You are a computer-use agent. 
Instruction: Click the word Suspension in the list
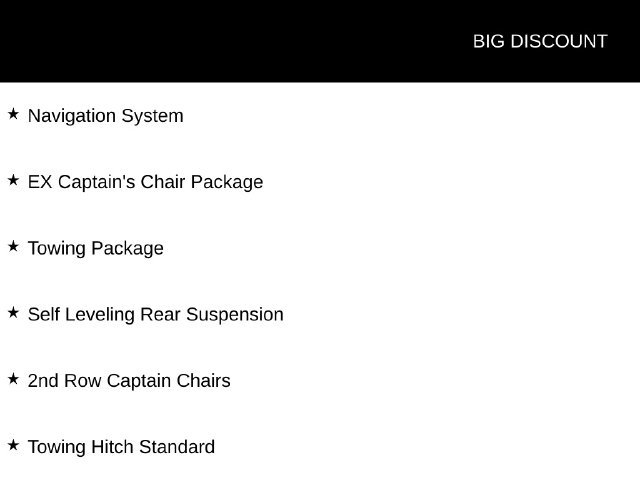[x=235, y=315]
